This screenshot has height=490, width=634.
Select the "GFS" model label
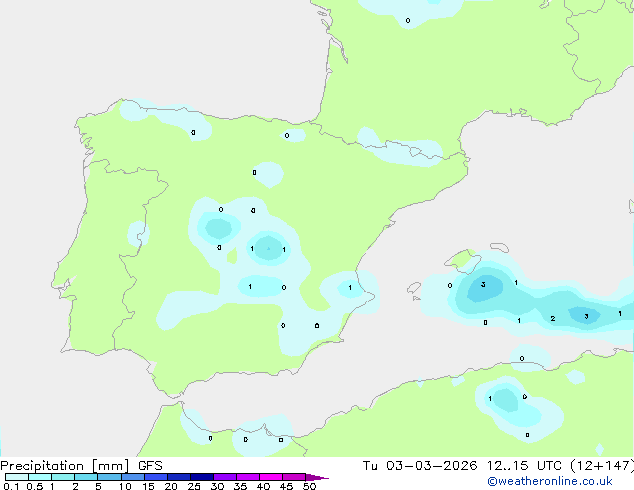(x=150, y=466)
